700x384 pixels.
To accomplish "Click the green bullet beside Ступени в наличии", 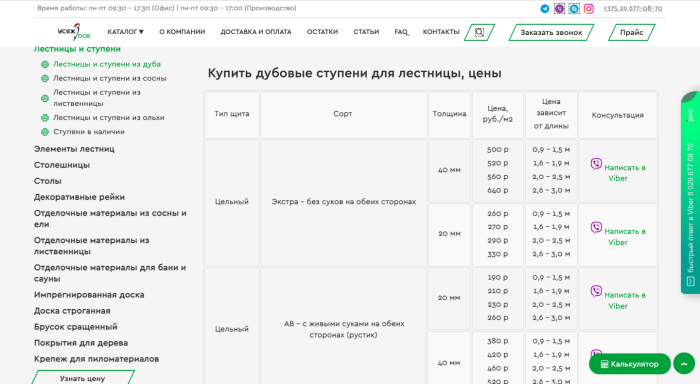I will tap(45, 132).
